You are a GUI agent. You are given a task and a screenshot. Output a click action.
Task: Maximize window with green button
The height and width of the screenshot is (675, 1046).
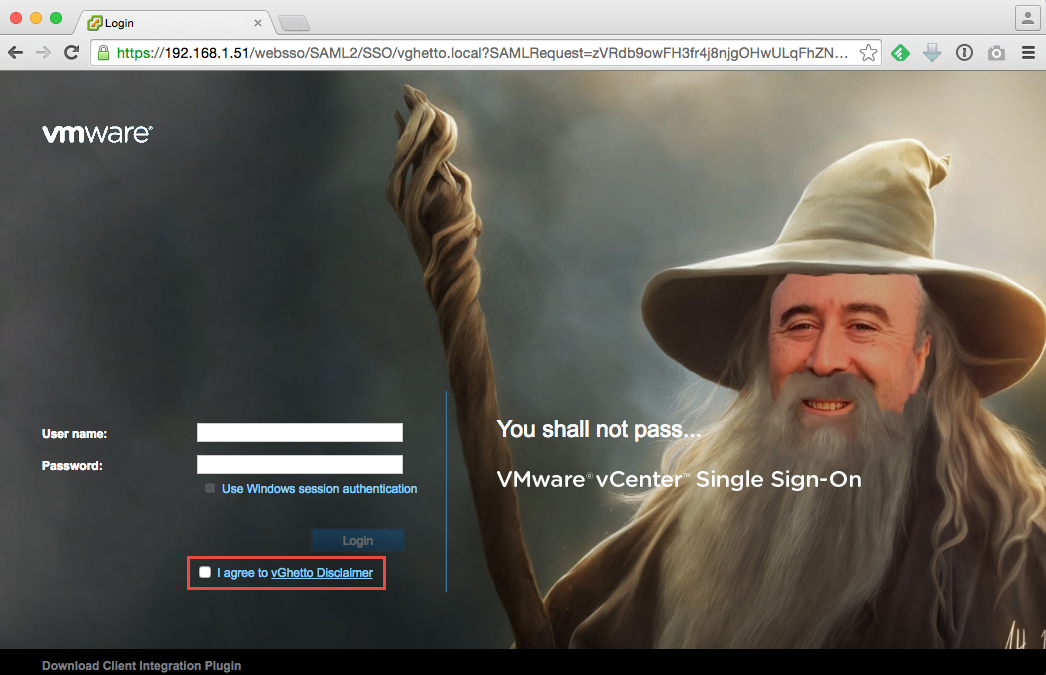coord(56,18)
